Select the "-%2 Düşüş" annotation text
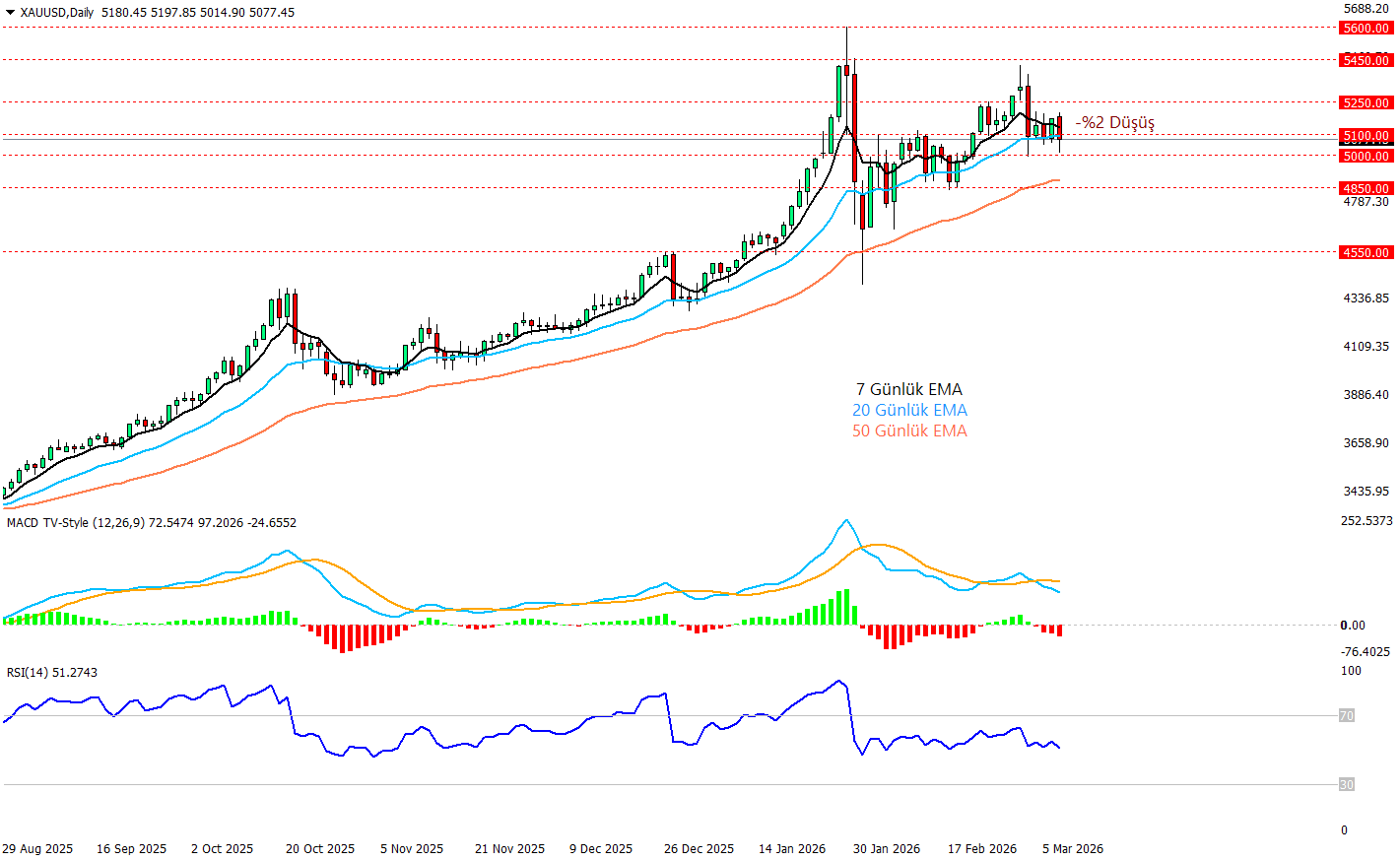Image resolution: width=1400 pixels, height=861 pixels. pyautogui.click(x=1114, y=122)
